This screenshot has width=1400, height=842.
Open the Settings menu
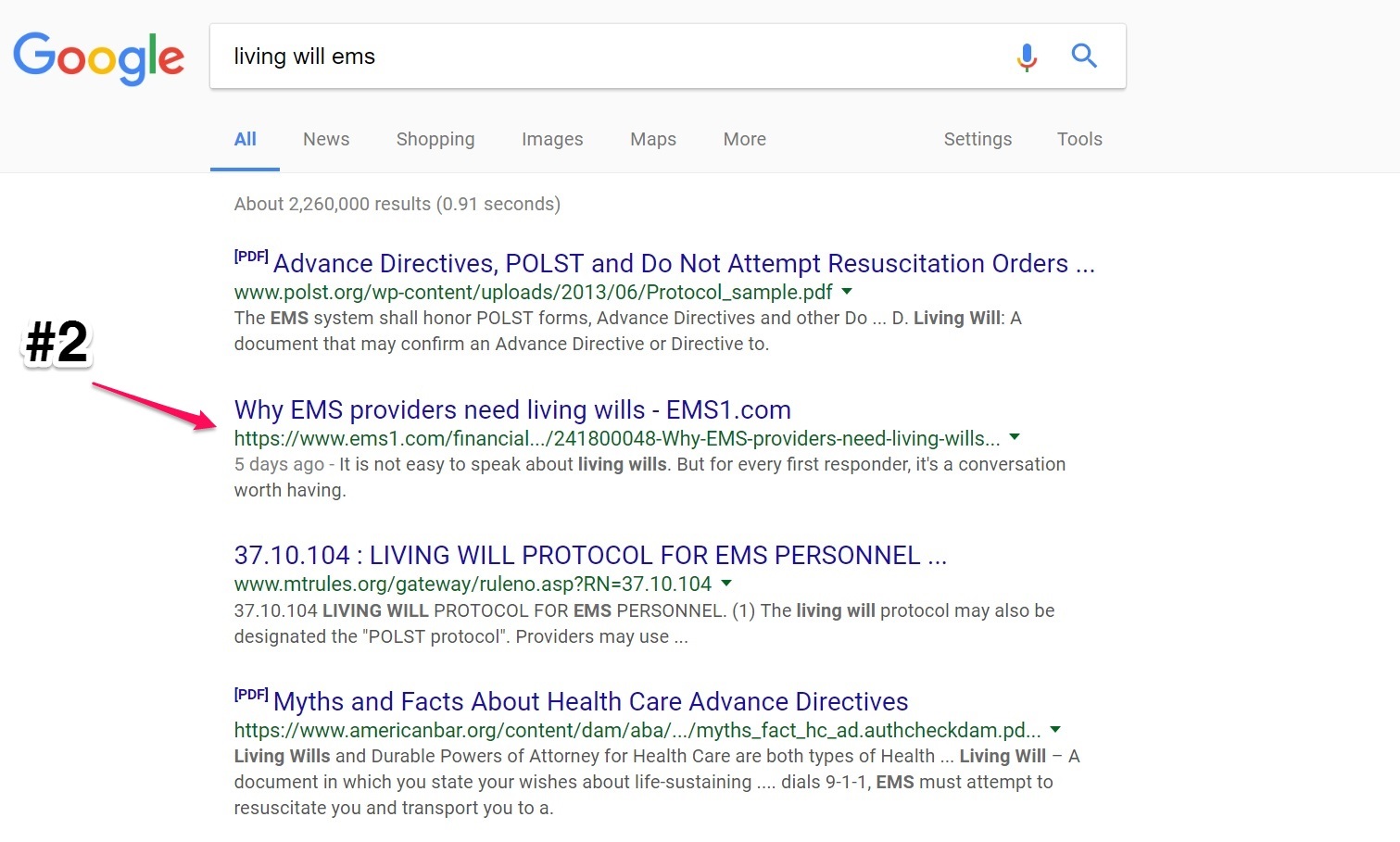click(977, 139)
